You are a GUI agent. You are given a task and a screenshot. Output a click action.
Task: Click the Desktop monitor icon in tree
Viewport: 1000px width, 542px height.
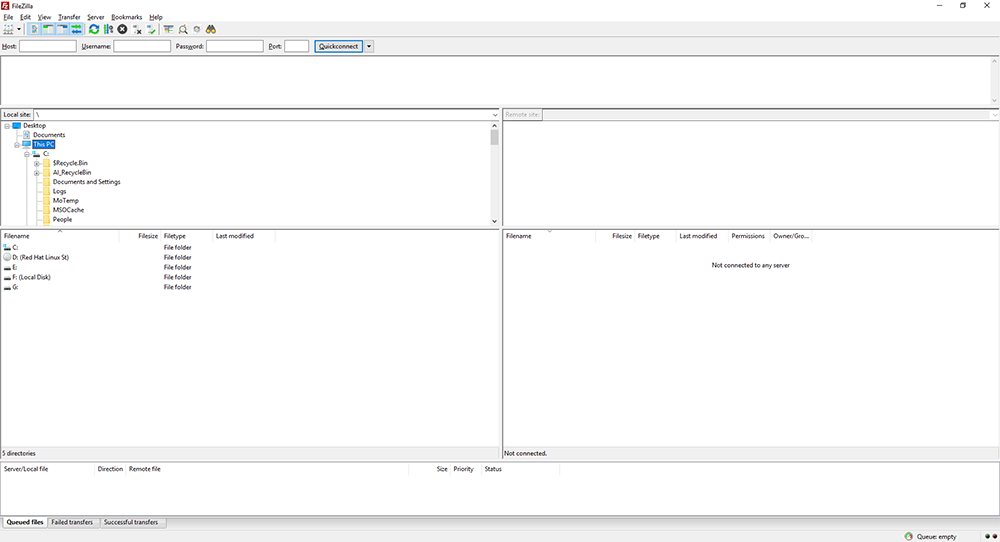tap(17, 126)
